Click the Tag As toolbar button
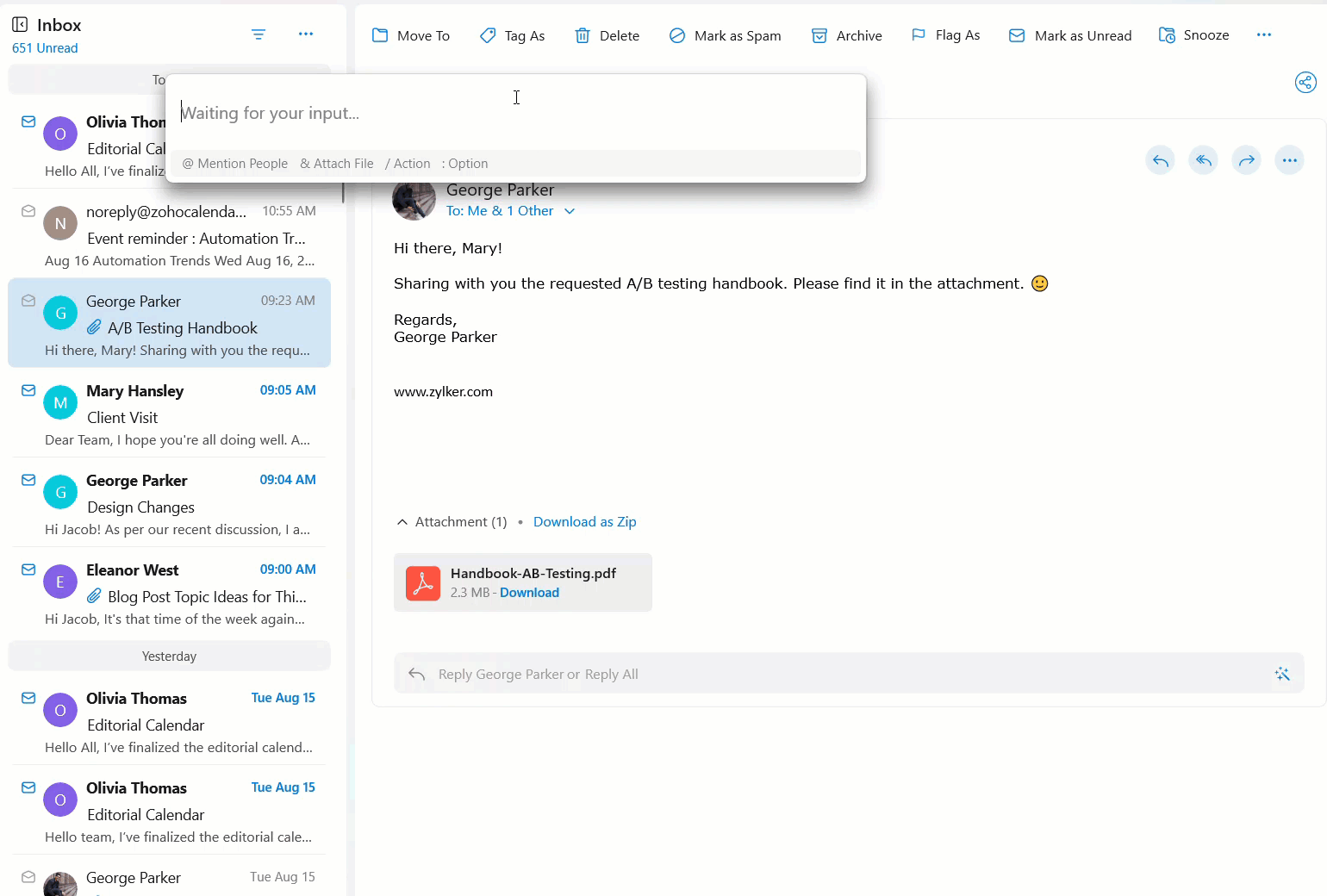 (513, 35)
